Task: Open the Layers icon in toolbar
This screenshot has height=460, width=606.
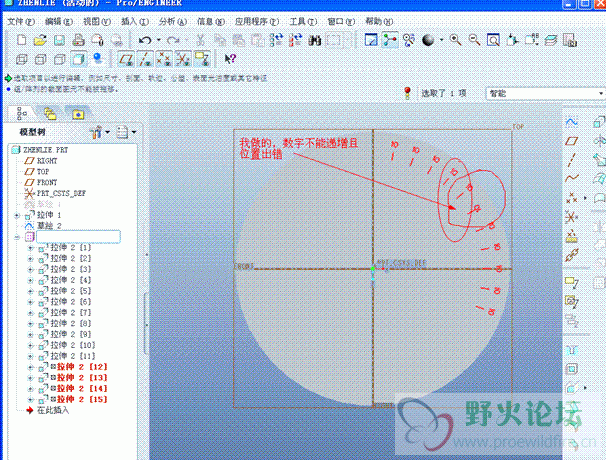Action: [x=551, y=40]
